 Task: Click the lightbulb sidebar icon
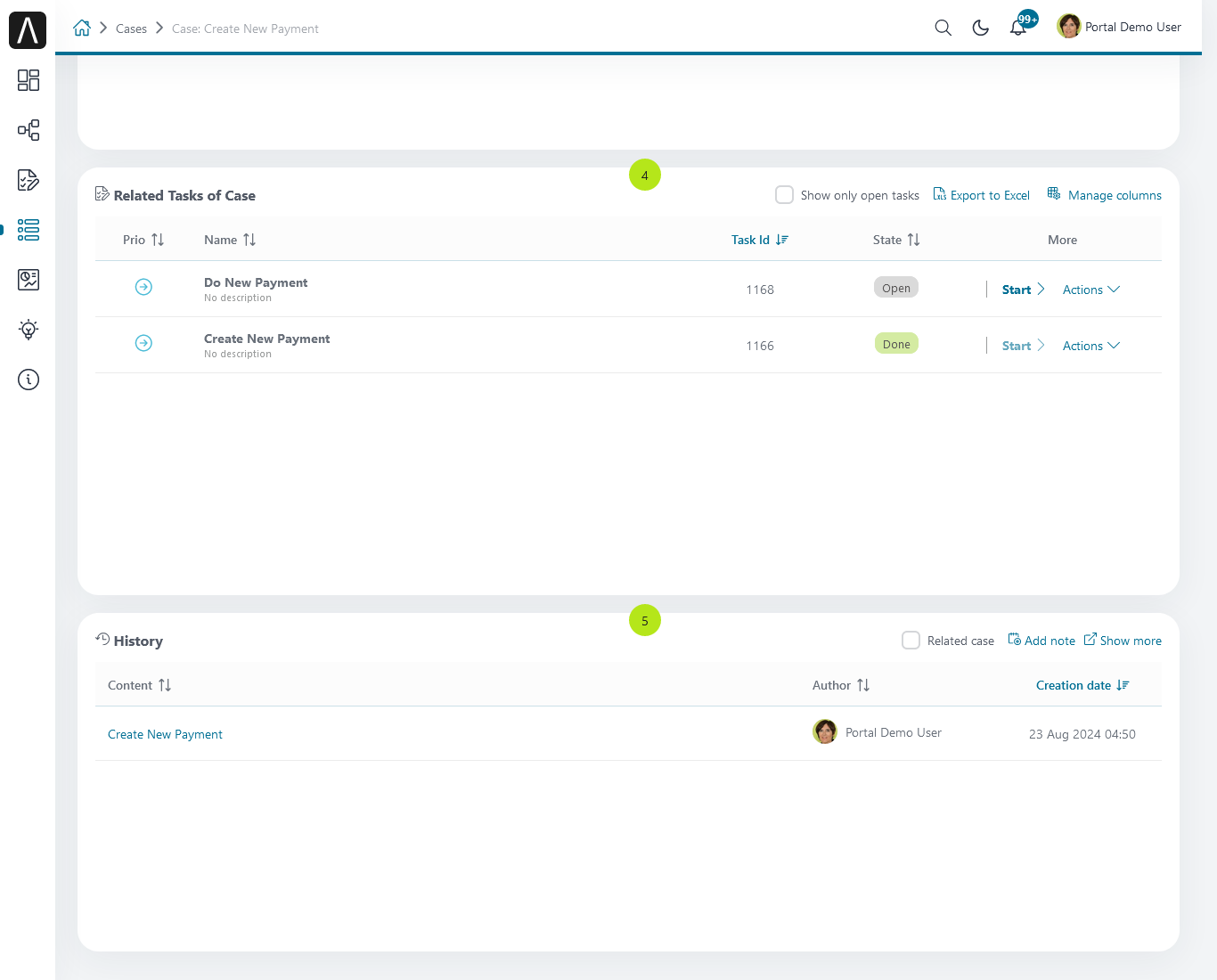point(29,330)
